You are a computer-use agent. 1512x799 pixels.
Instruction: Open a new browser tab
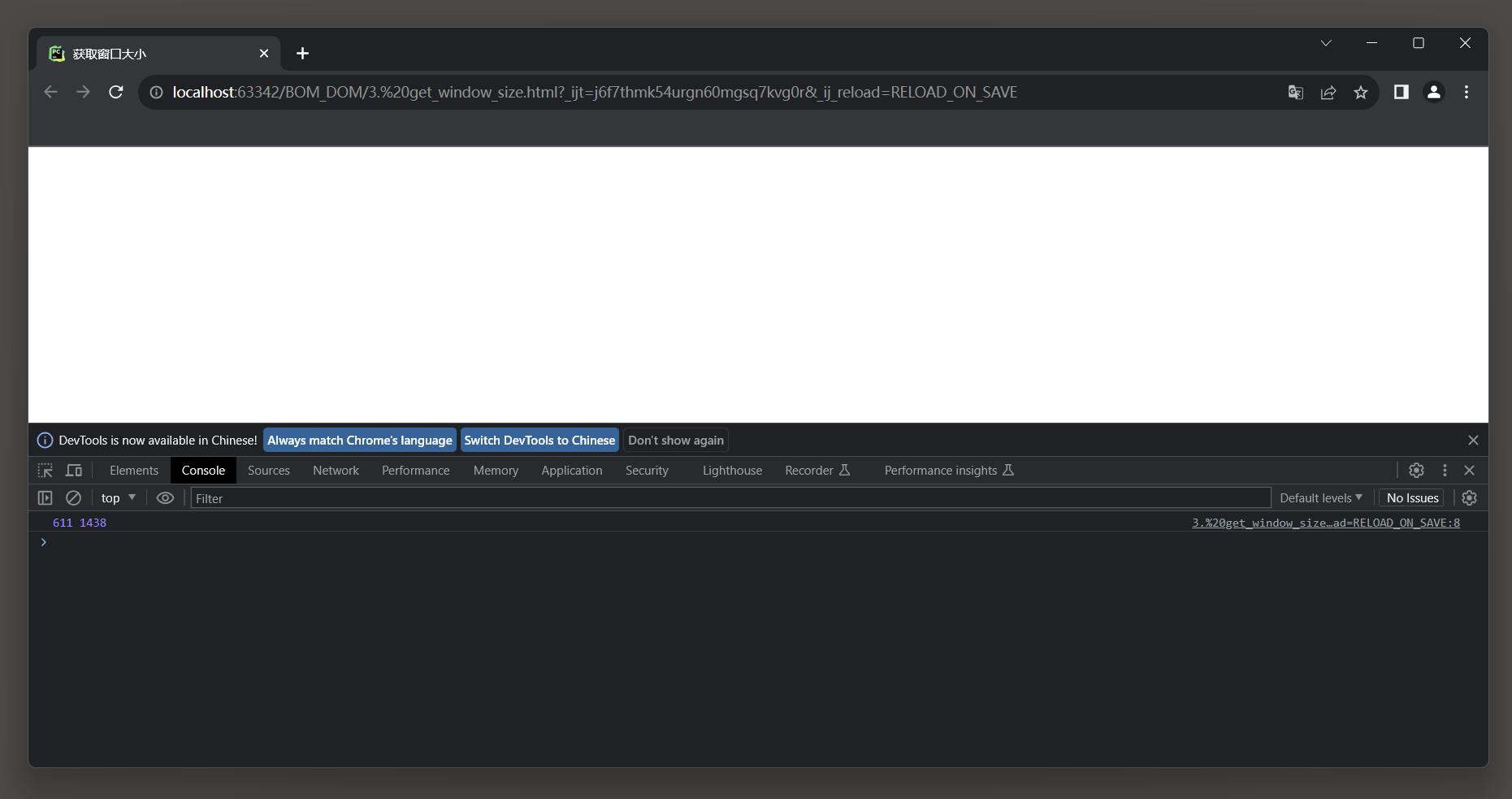point(302,54)
